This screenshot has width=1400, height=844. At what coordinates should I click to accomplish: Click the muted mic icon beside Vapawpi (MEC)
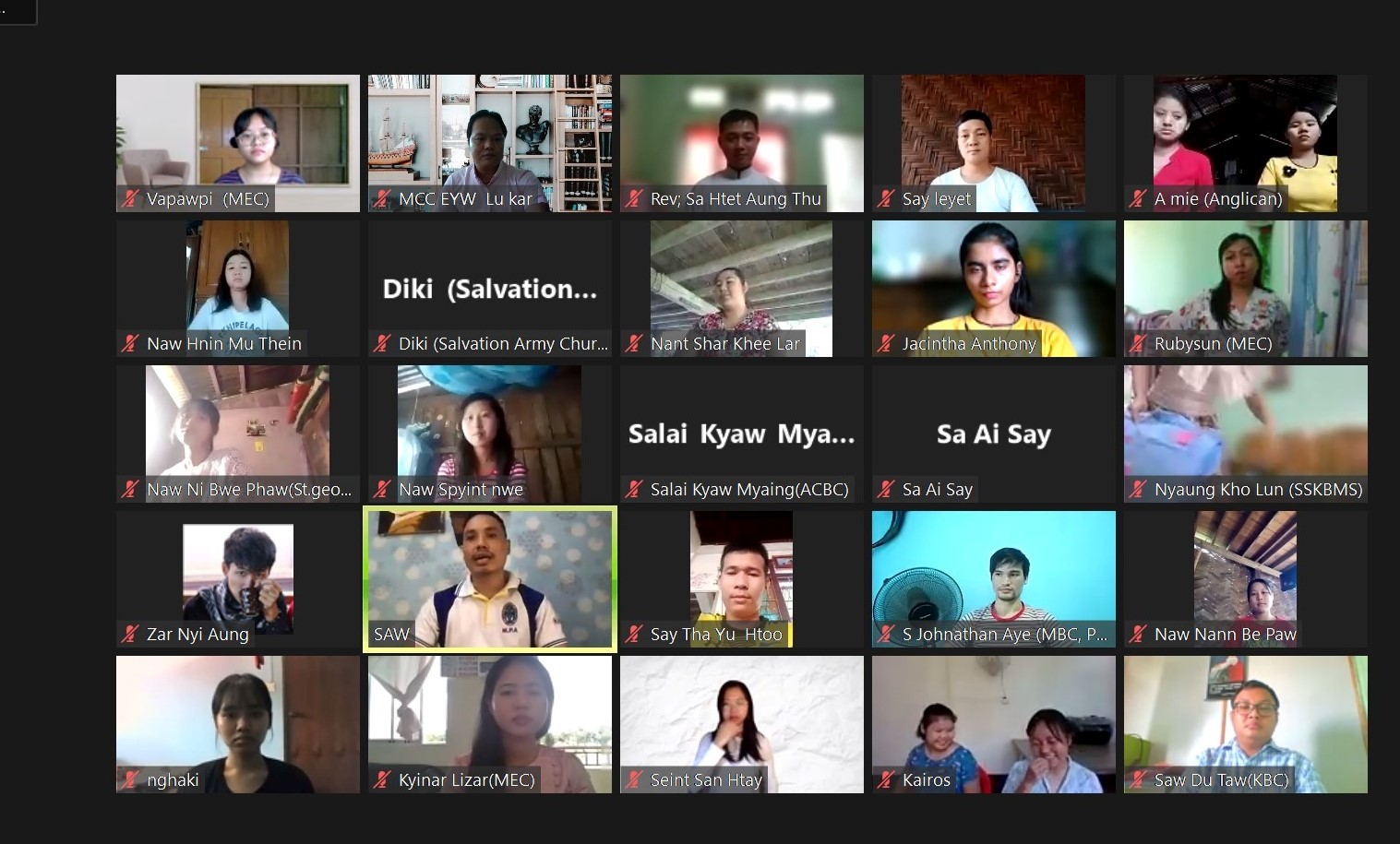130,198
